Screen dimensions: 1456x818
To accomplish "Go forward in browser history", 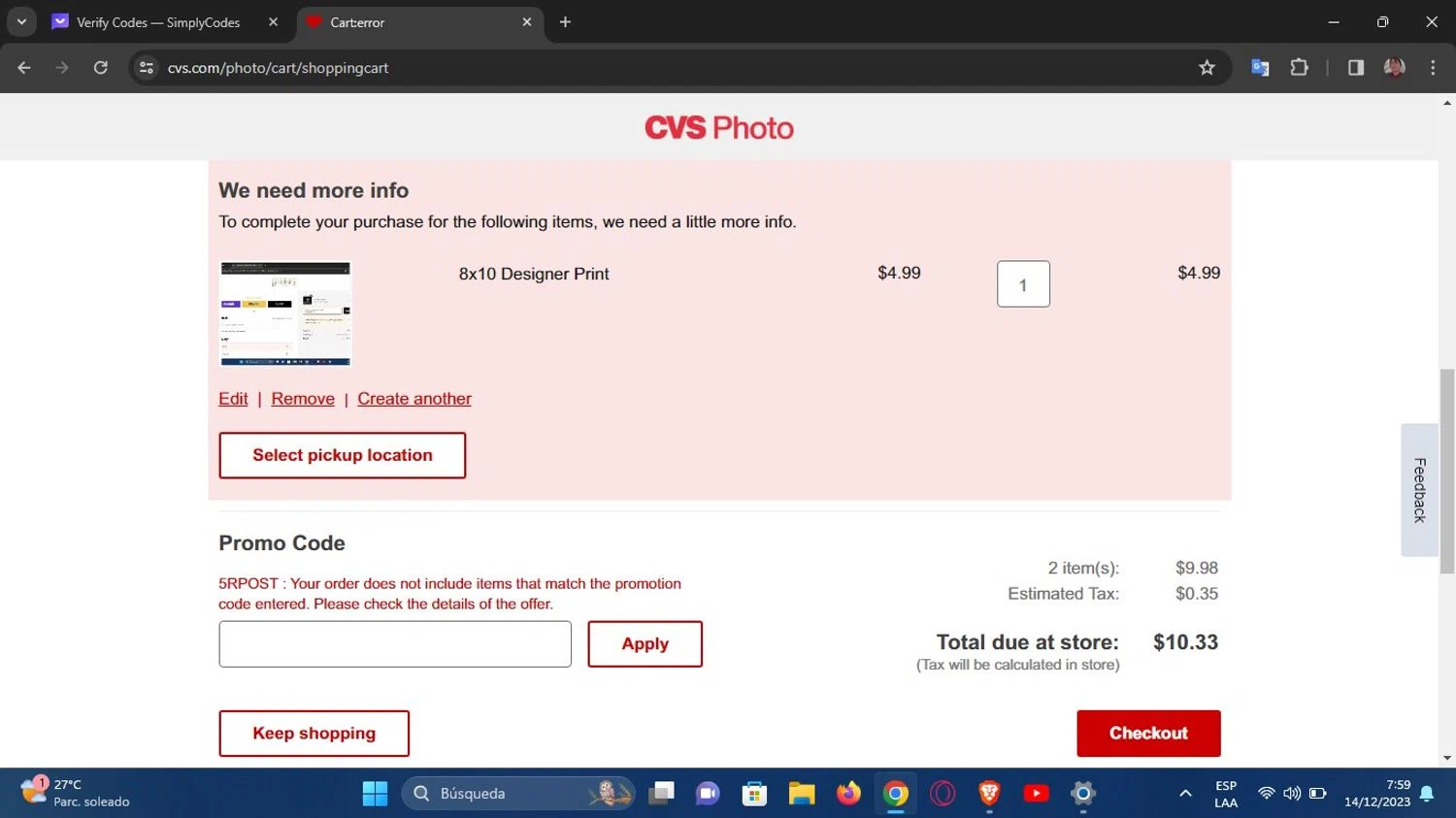I will coord(62,68).
